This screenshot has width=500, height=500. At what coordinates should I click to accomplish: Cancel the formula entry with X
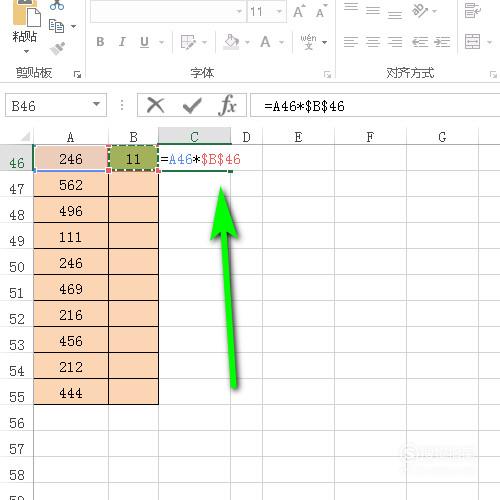[x=156, y=105]
